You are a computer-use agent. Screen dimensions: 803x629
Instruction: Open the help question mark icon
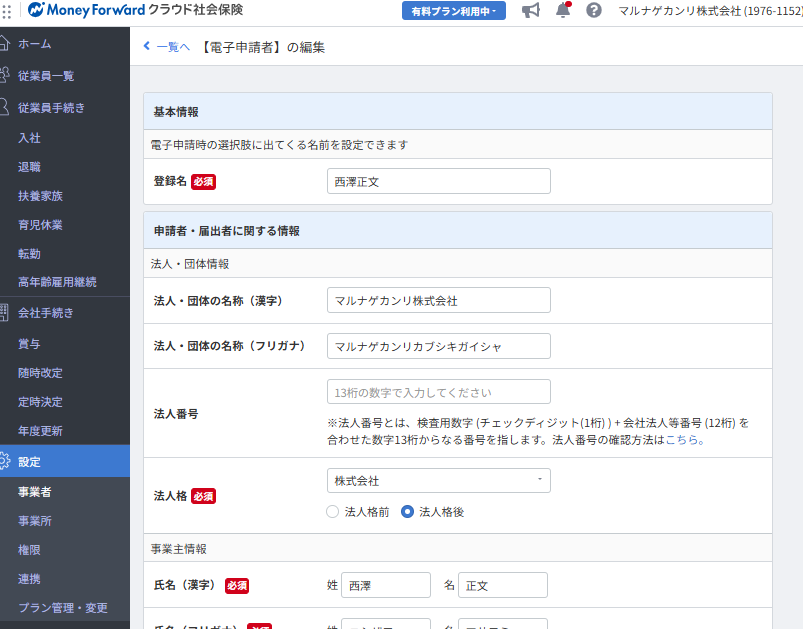click(x=594, y=10)
